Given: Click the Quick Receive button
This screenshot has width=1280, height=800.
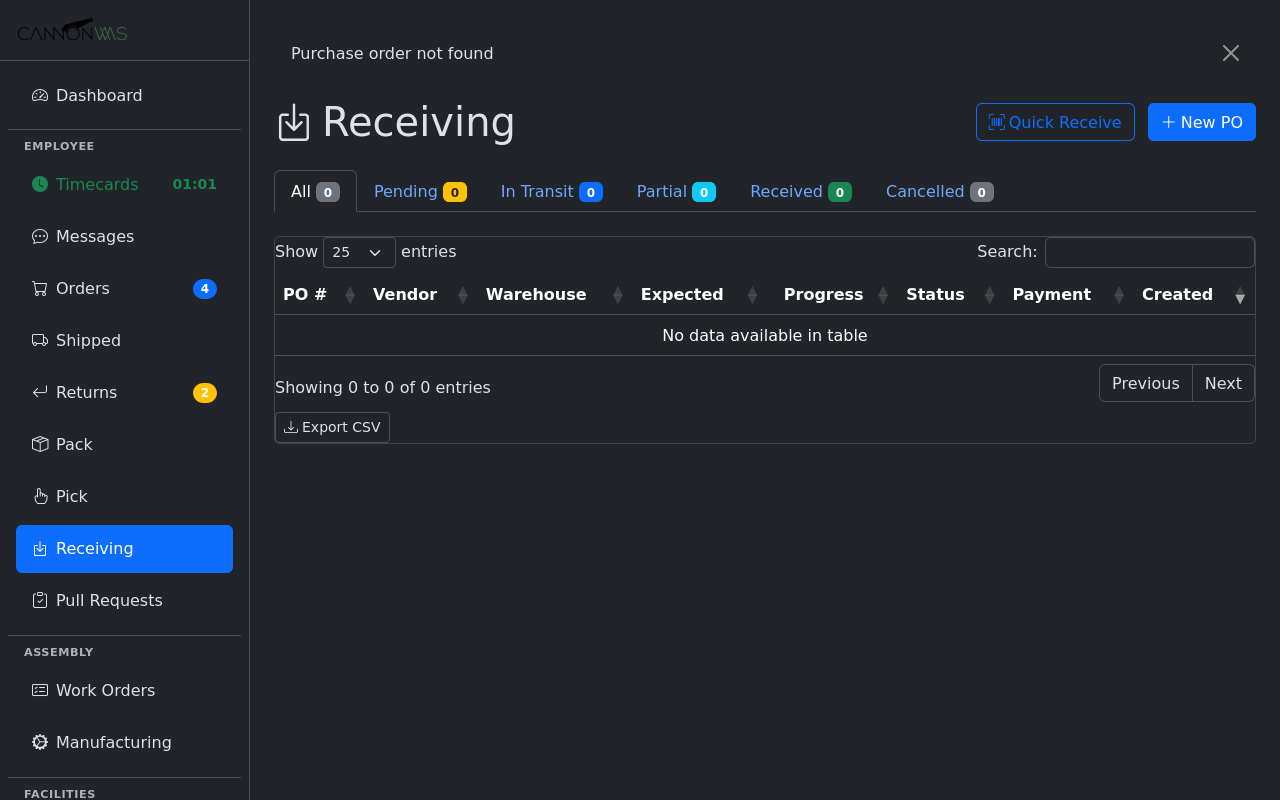Looking at the screenshot, I should [1055, 122].
